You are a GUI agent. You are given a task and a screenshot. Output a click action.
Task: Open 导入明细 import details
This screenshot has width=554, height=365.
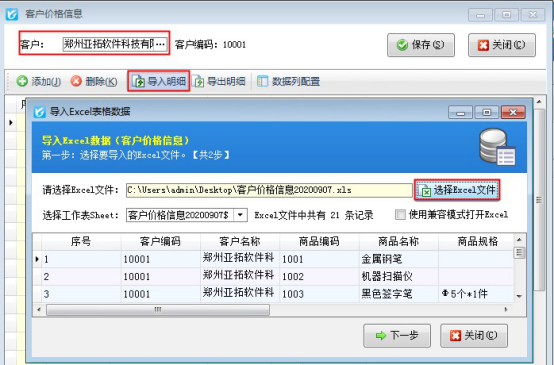point(159,81)
